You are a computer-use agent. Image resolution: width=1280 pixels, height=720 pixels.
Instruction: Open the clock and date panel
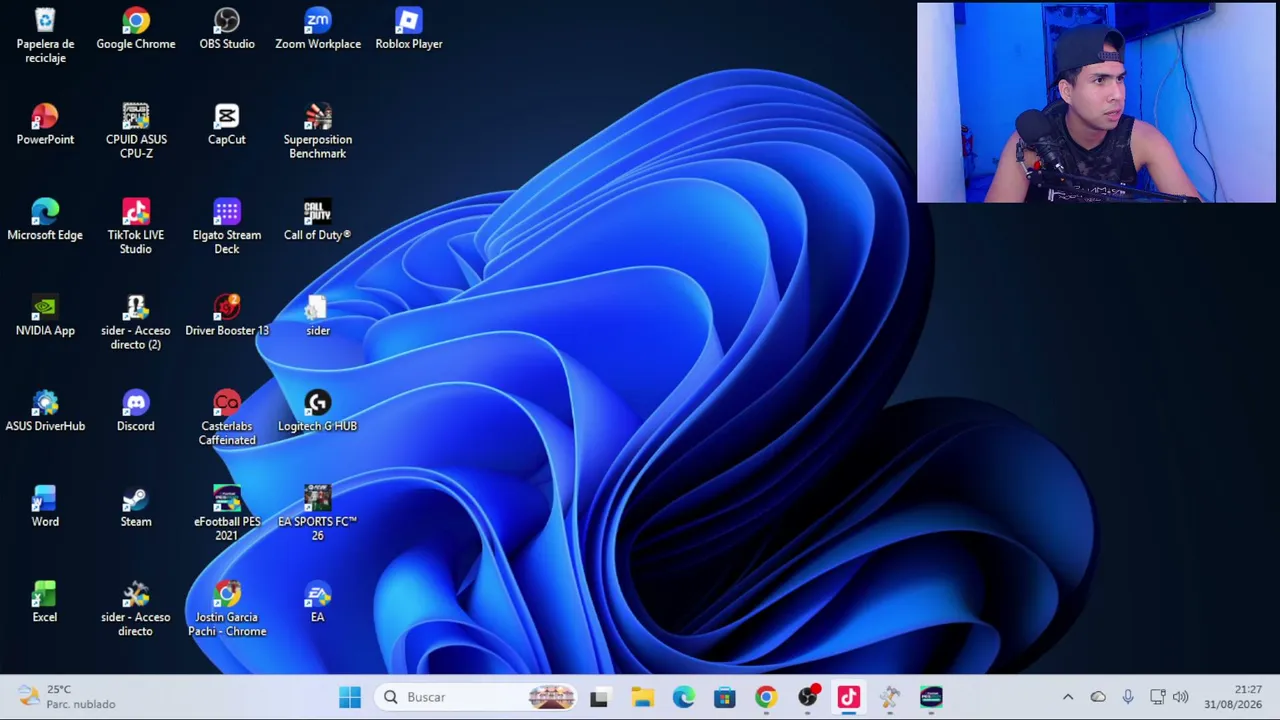(x=1233, y=697)
